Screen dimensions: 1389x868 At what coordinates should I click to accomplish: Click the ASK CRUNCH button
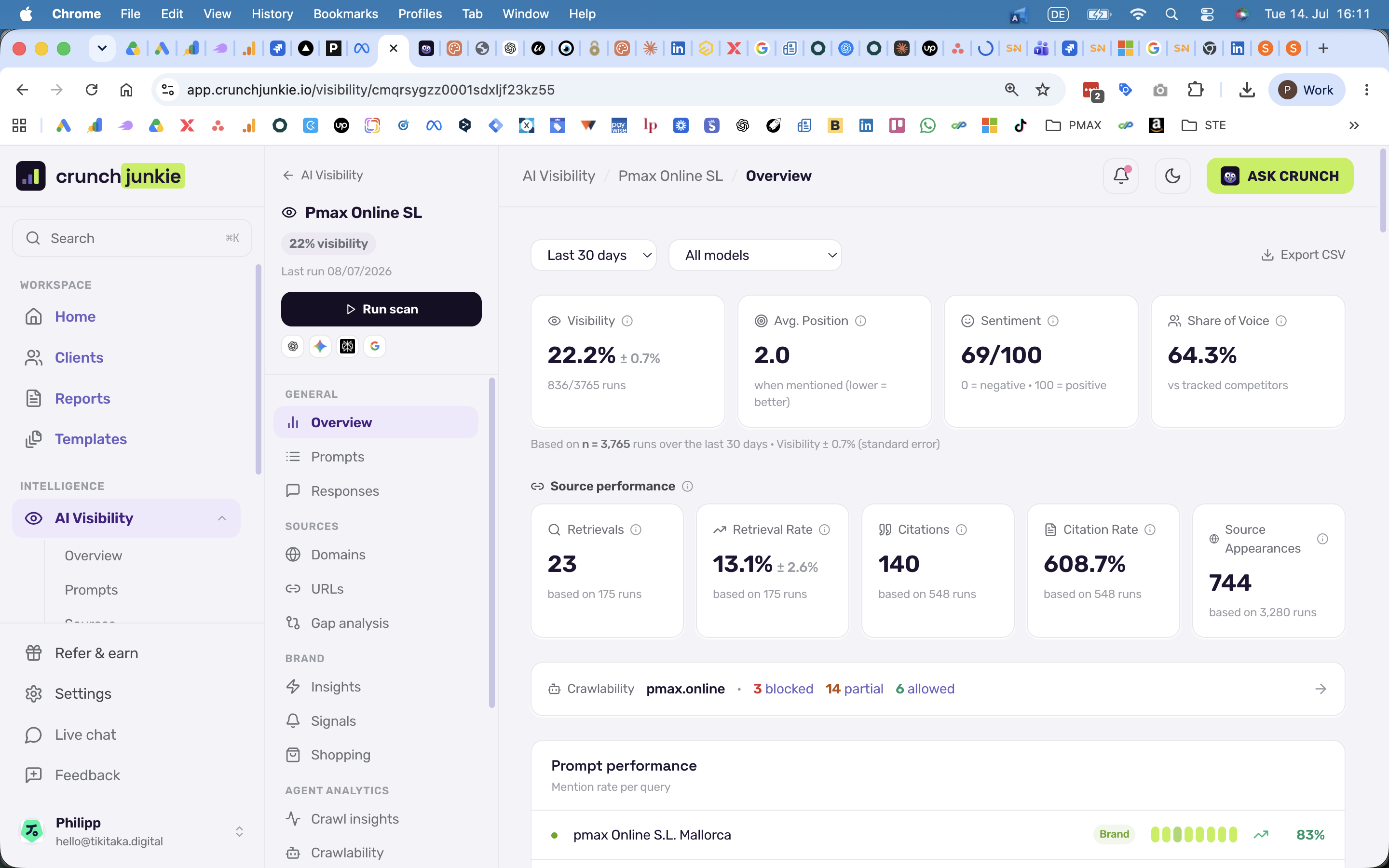click(1280, 176)
